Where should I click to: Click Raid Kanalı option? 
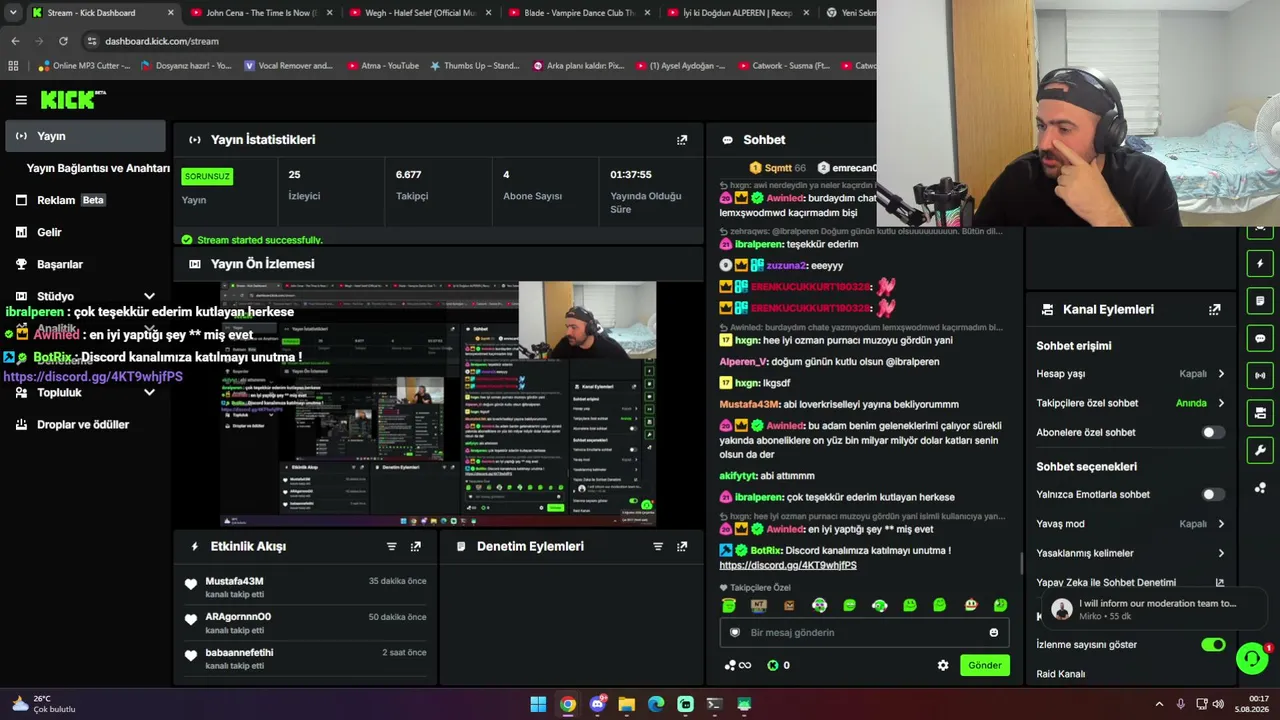point(1061,674)
